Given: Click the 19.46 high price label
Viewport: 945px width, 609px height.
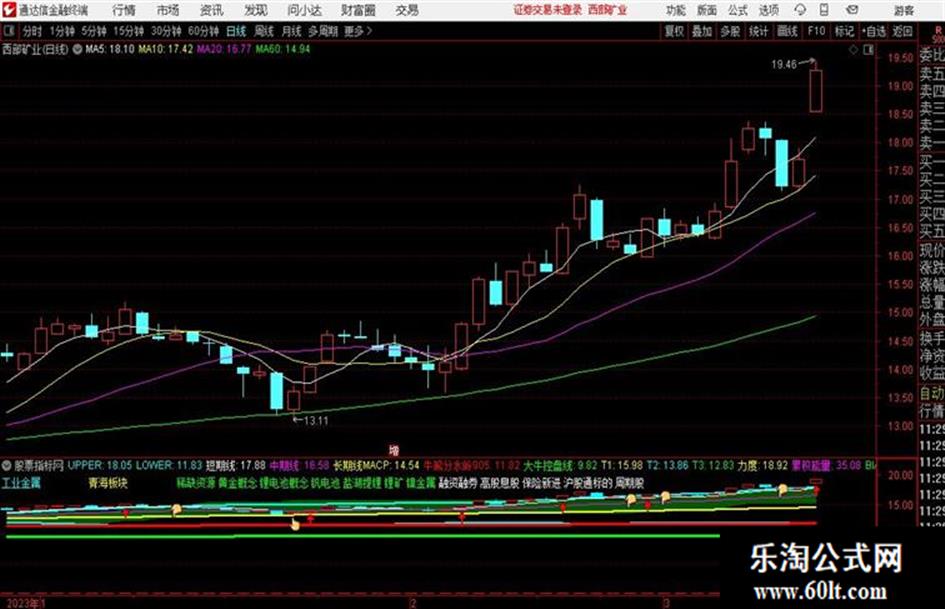Looking at the screenshot, I should (784, 65).
